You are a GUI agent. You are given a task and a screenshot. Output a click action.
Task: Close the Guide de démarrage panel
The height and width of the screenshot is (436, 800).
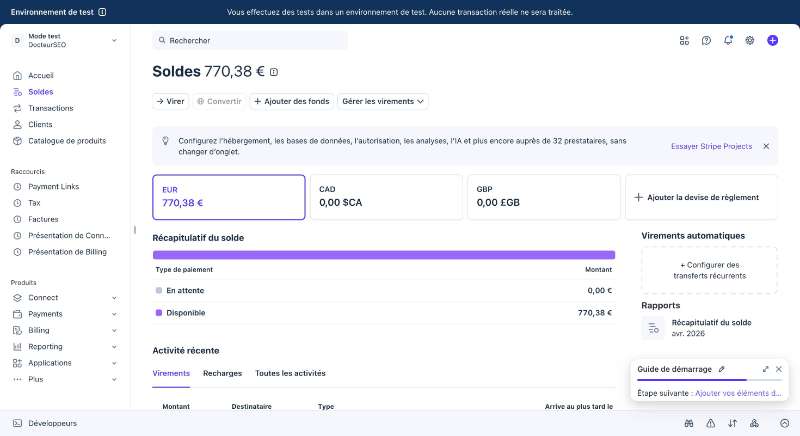(x=779, y=369)
